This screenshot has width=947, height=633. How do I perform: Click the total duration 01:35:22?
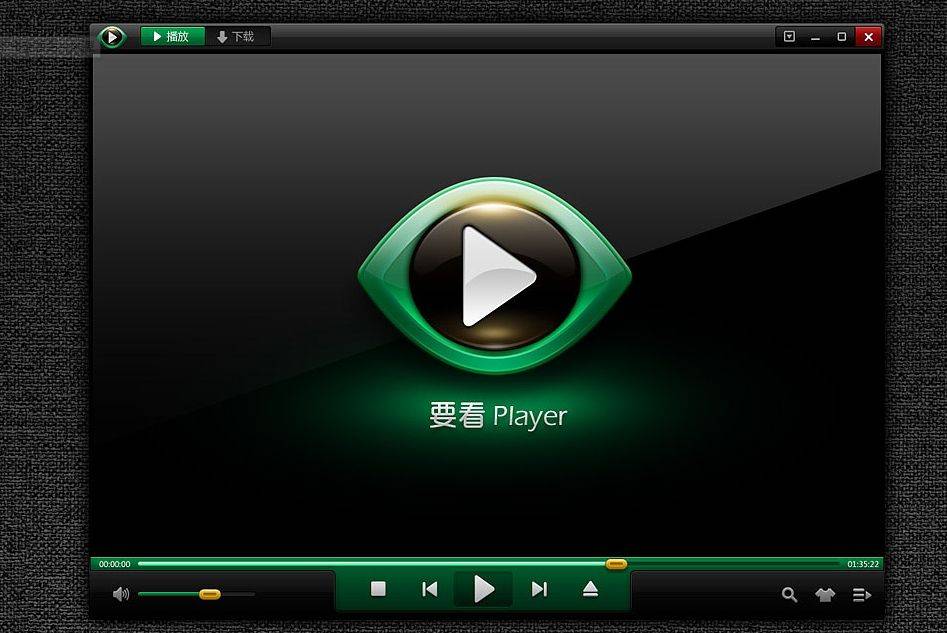tap(862, 564)
